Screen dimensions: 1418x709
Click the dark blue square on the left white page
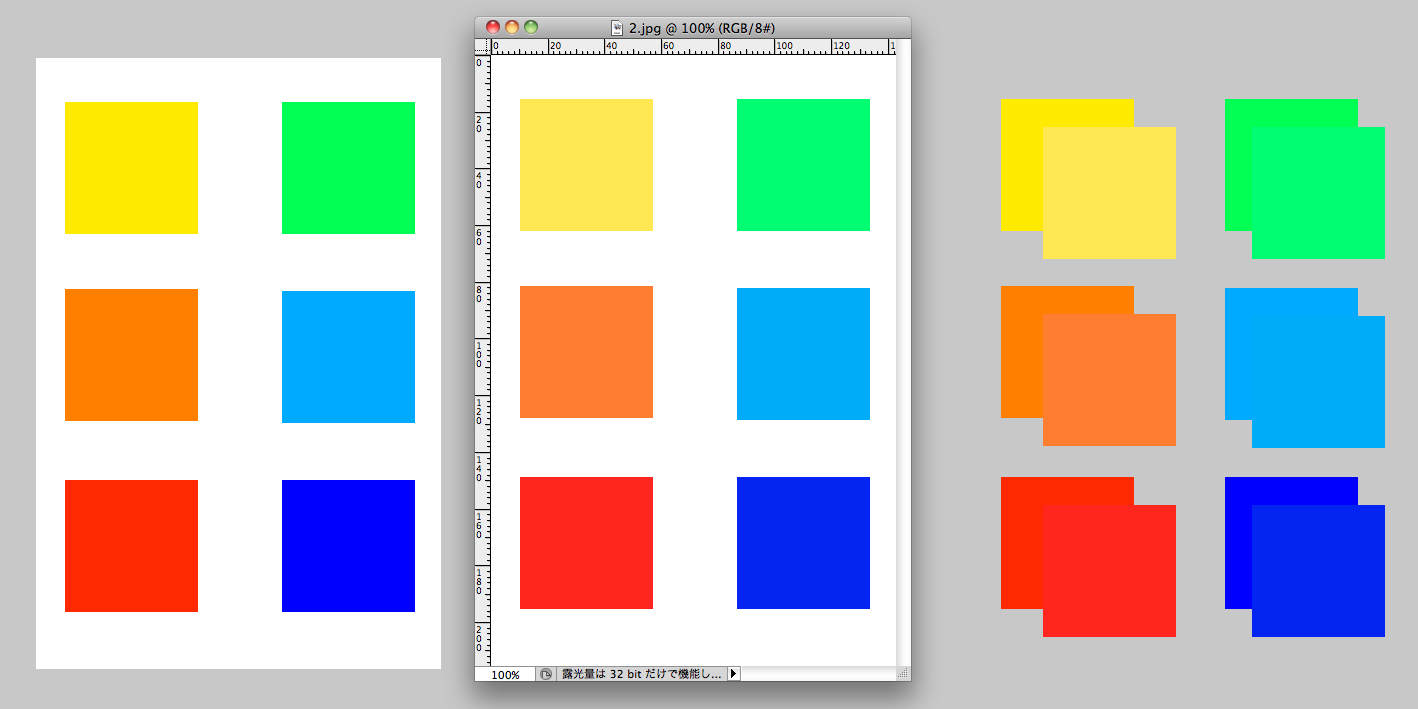(348, 546)
